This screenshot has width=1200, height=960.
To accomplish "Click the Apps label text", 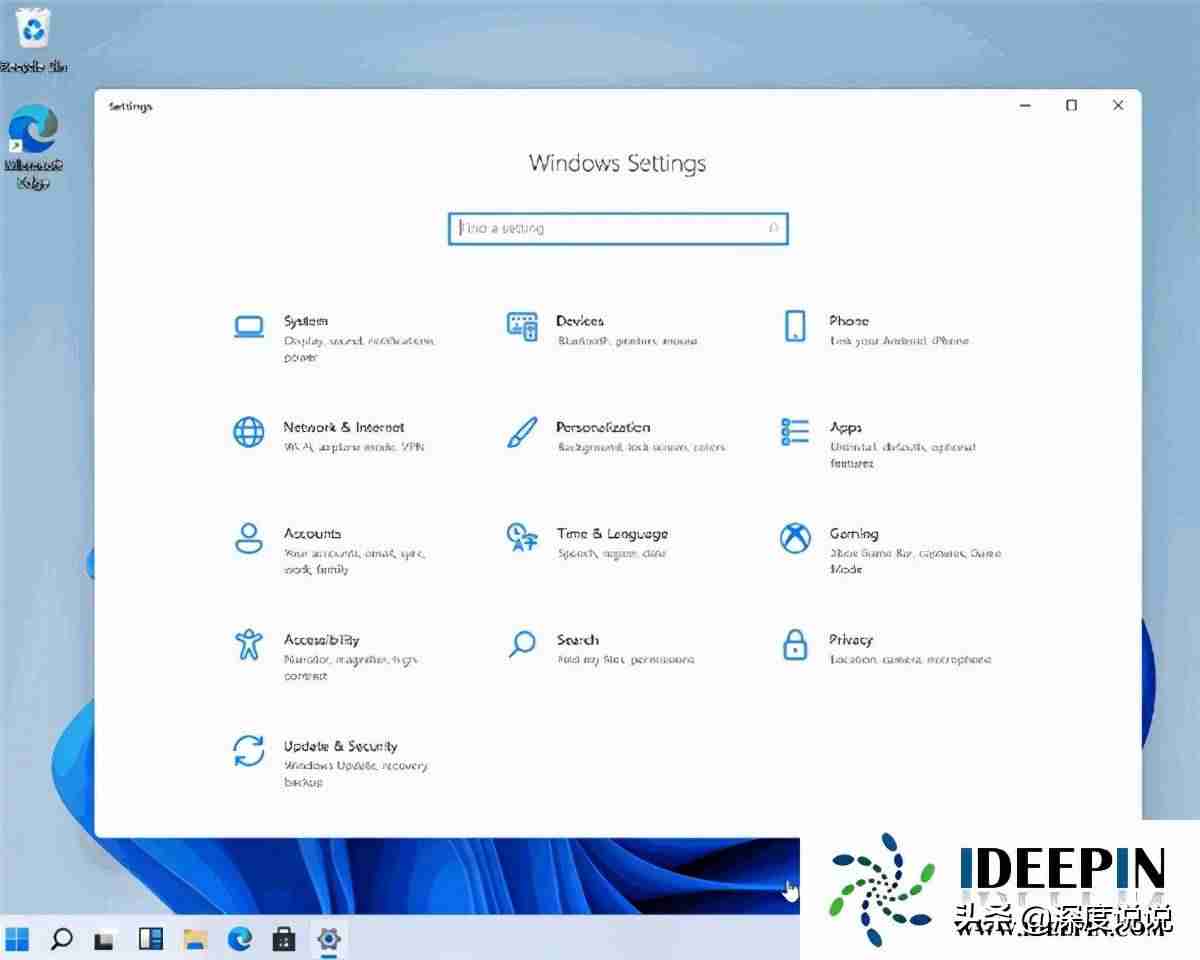I will point(845,428).
